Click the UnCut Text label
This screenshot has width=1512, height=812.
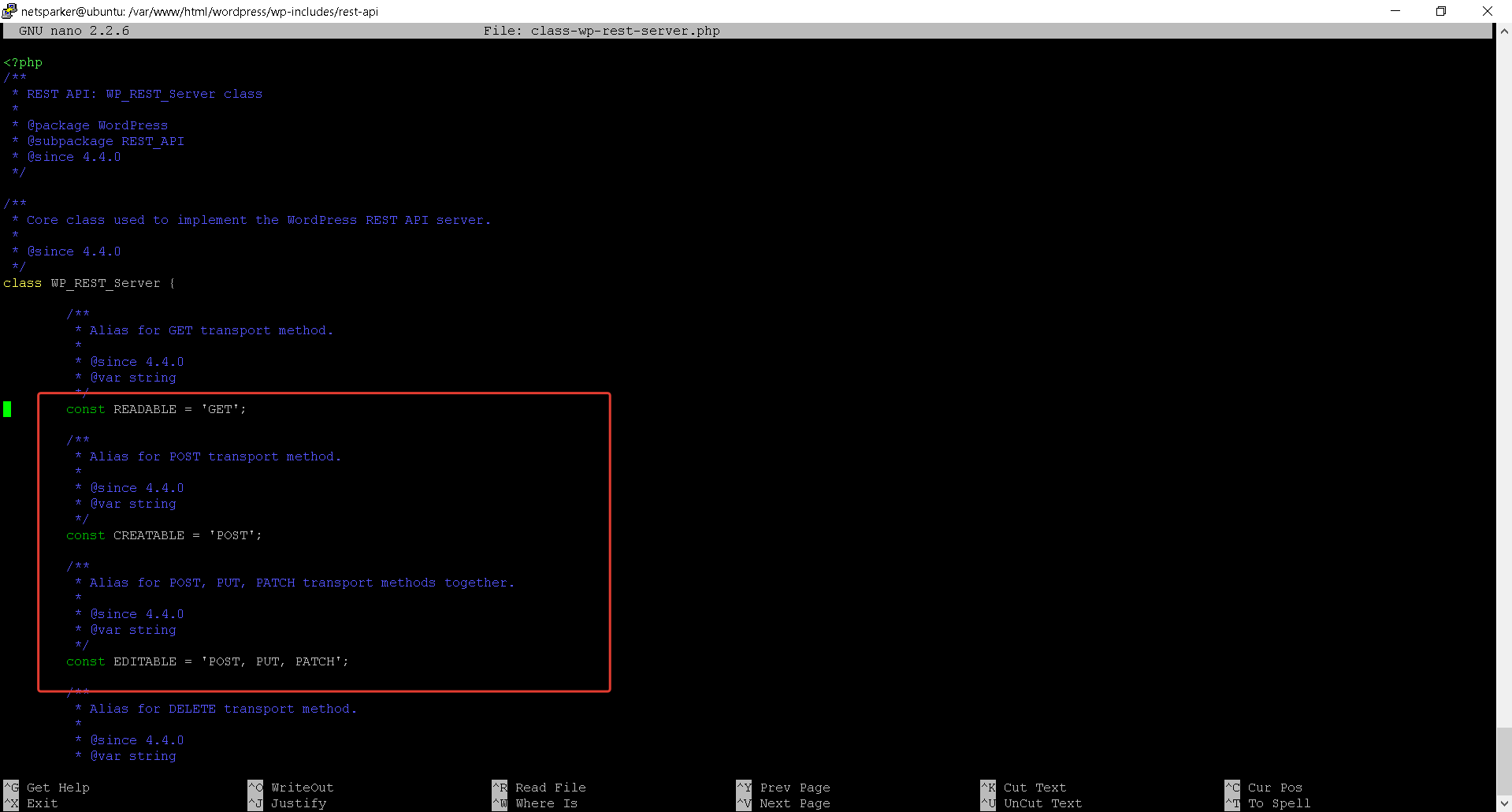point(1042,803)
